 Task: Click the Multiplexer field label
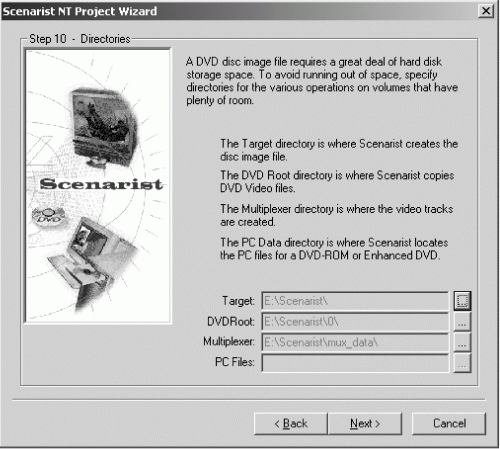click(229, 342)
